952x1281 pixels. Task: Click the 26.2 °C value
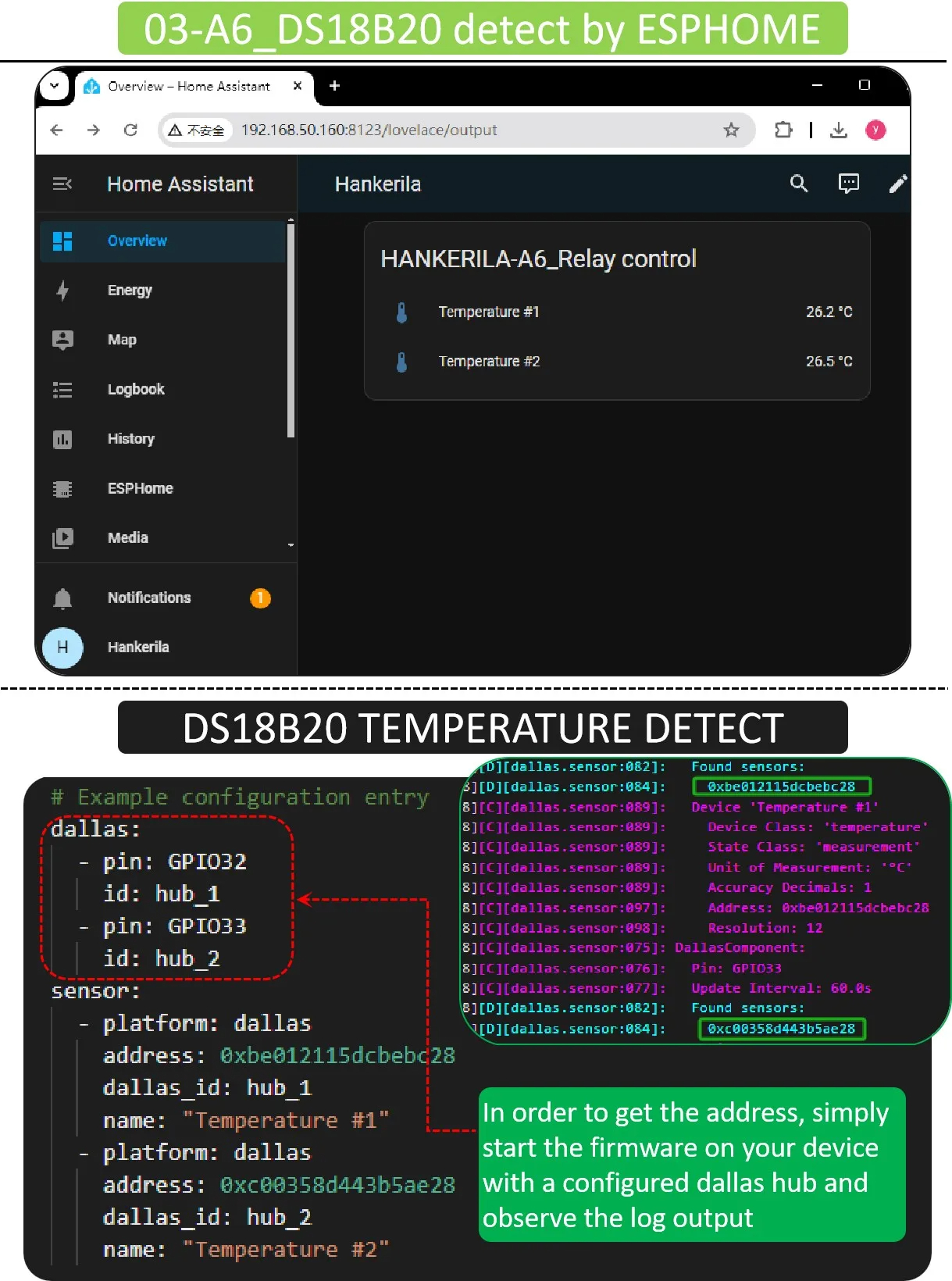(829, 312)
